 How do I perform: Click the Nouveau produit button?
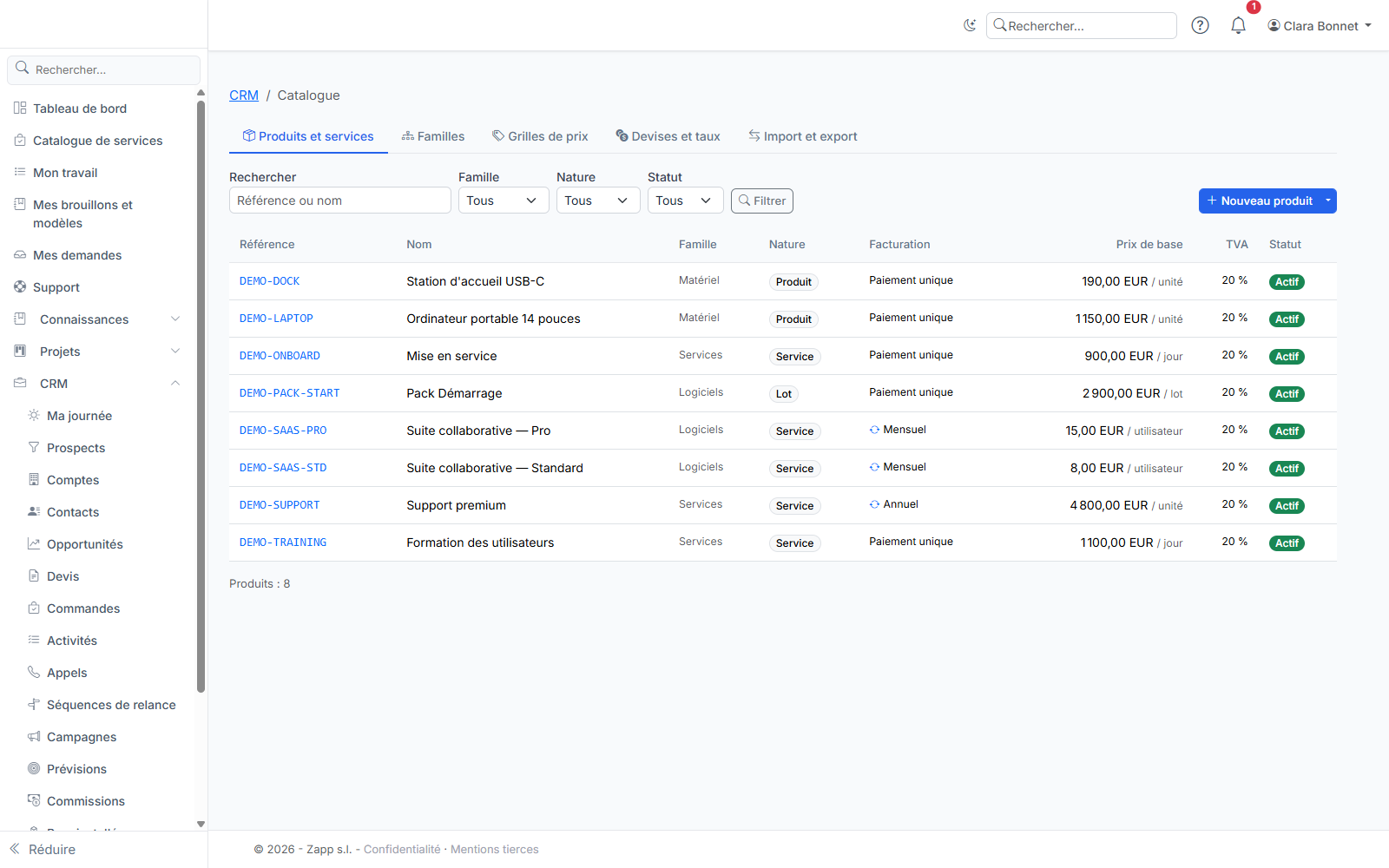pos(1260,201)
